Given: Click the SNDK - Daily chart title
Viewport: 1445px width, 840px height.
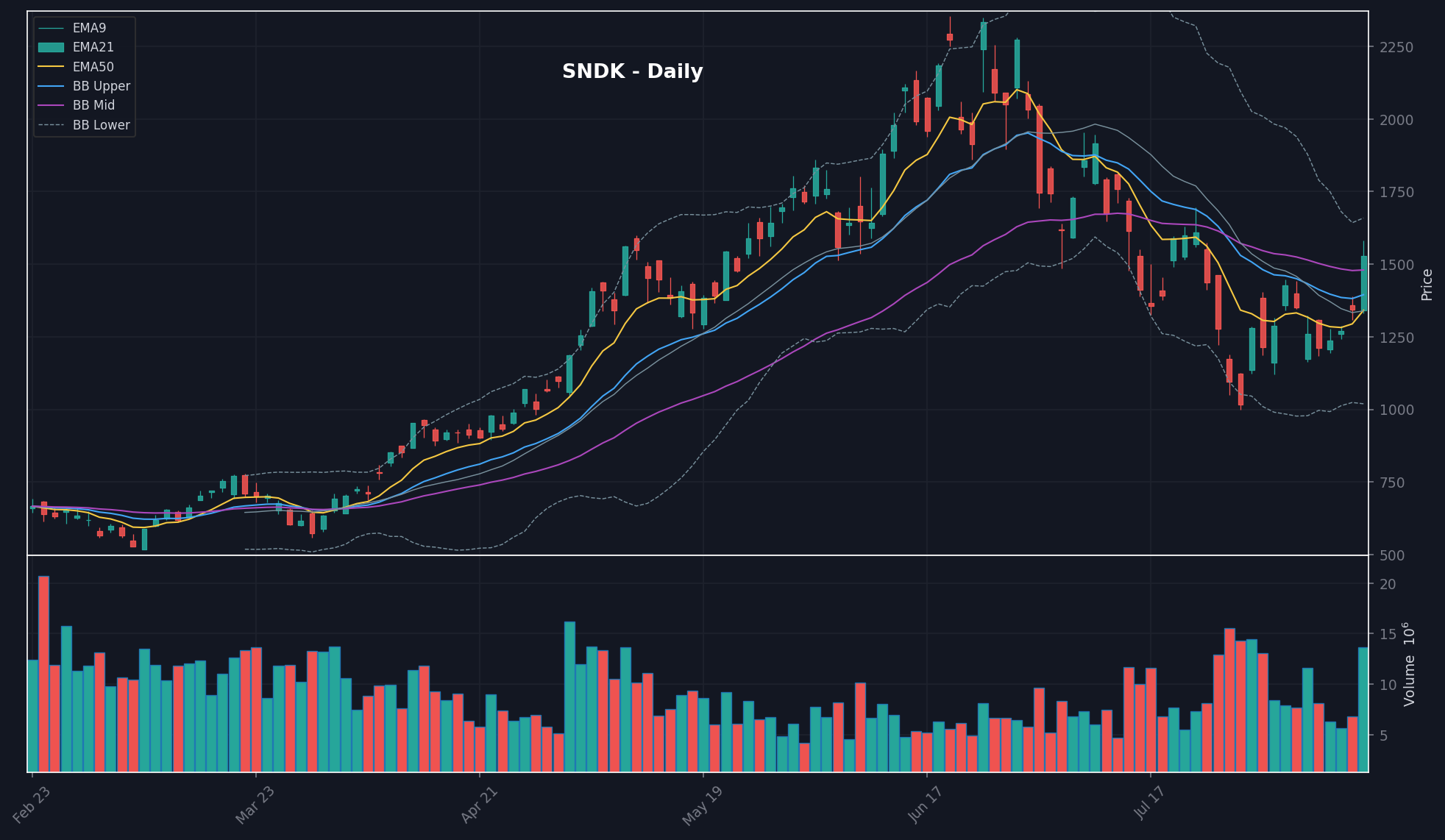Looking at the screenshot, I should point(632,71).
